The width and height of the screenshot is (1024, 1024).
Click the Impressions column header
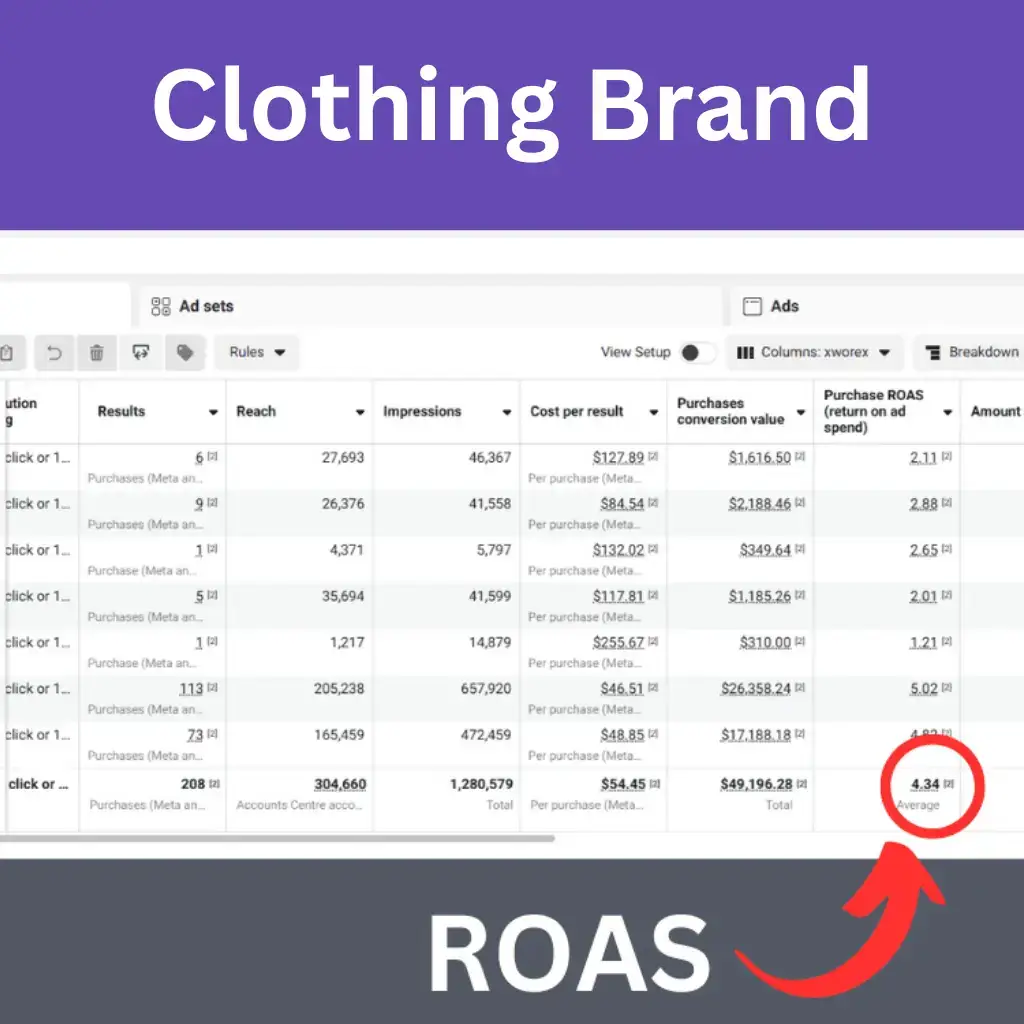pos(447,412)
